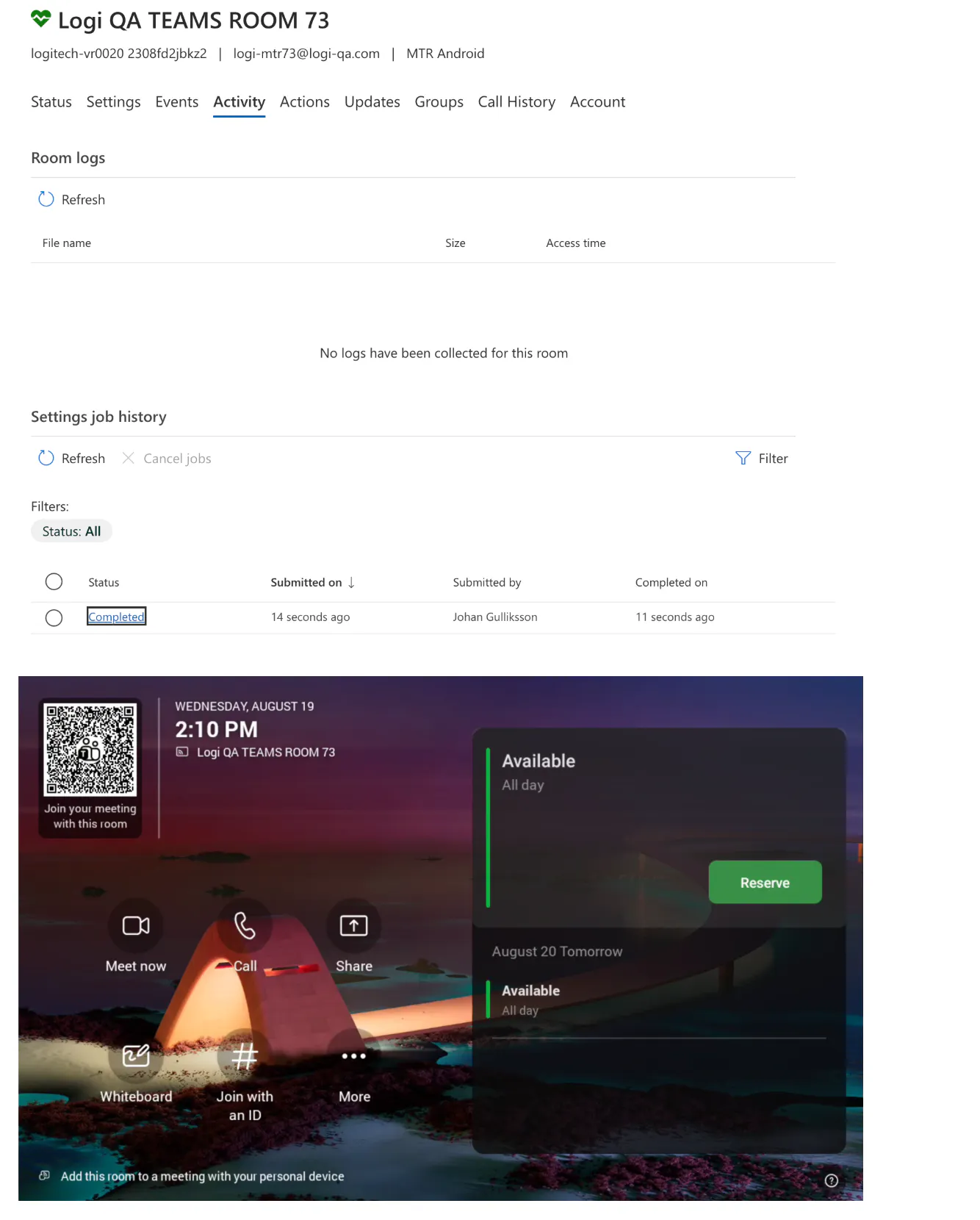Reserve the room with the green button
980x1220 pixels.
765,882
